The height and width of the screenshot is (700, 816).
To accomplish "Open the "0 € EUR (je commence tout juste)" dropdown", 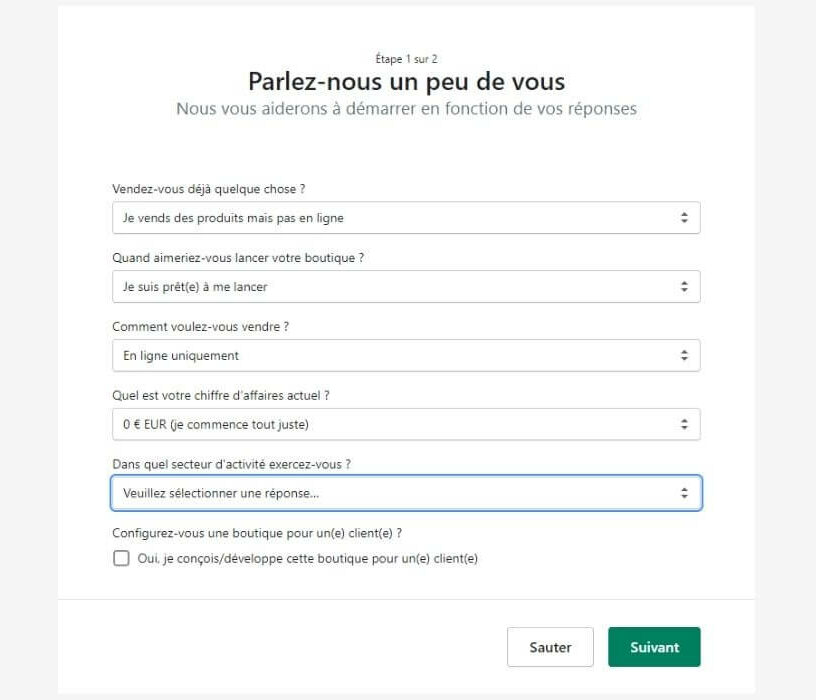I will 406,424.
